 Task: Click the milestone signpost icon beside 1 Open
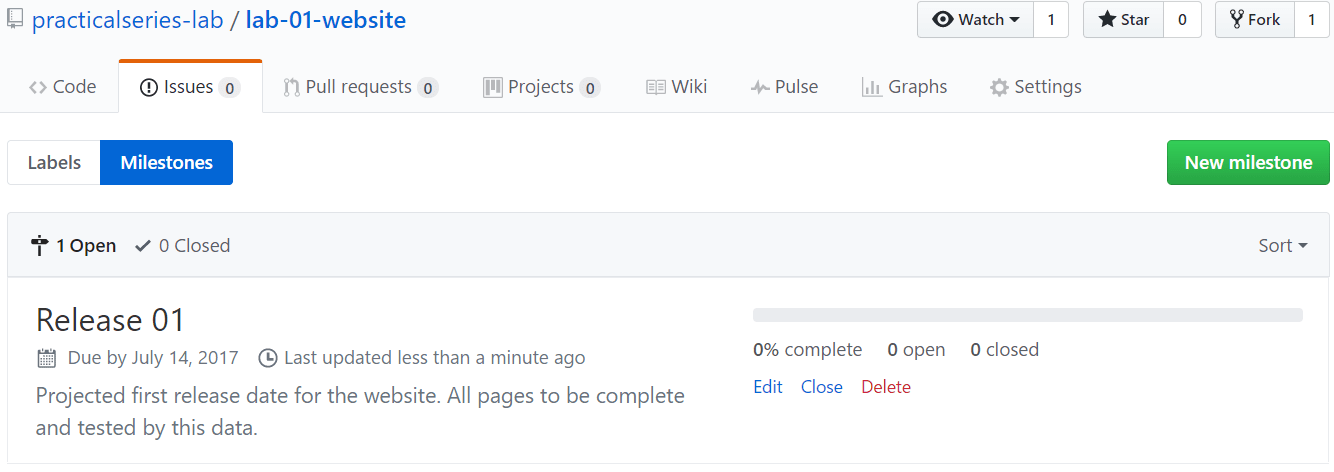(x=39, y=245)
